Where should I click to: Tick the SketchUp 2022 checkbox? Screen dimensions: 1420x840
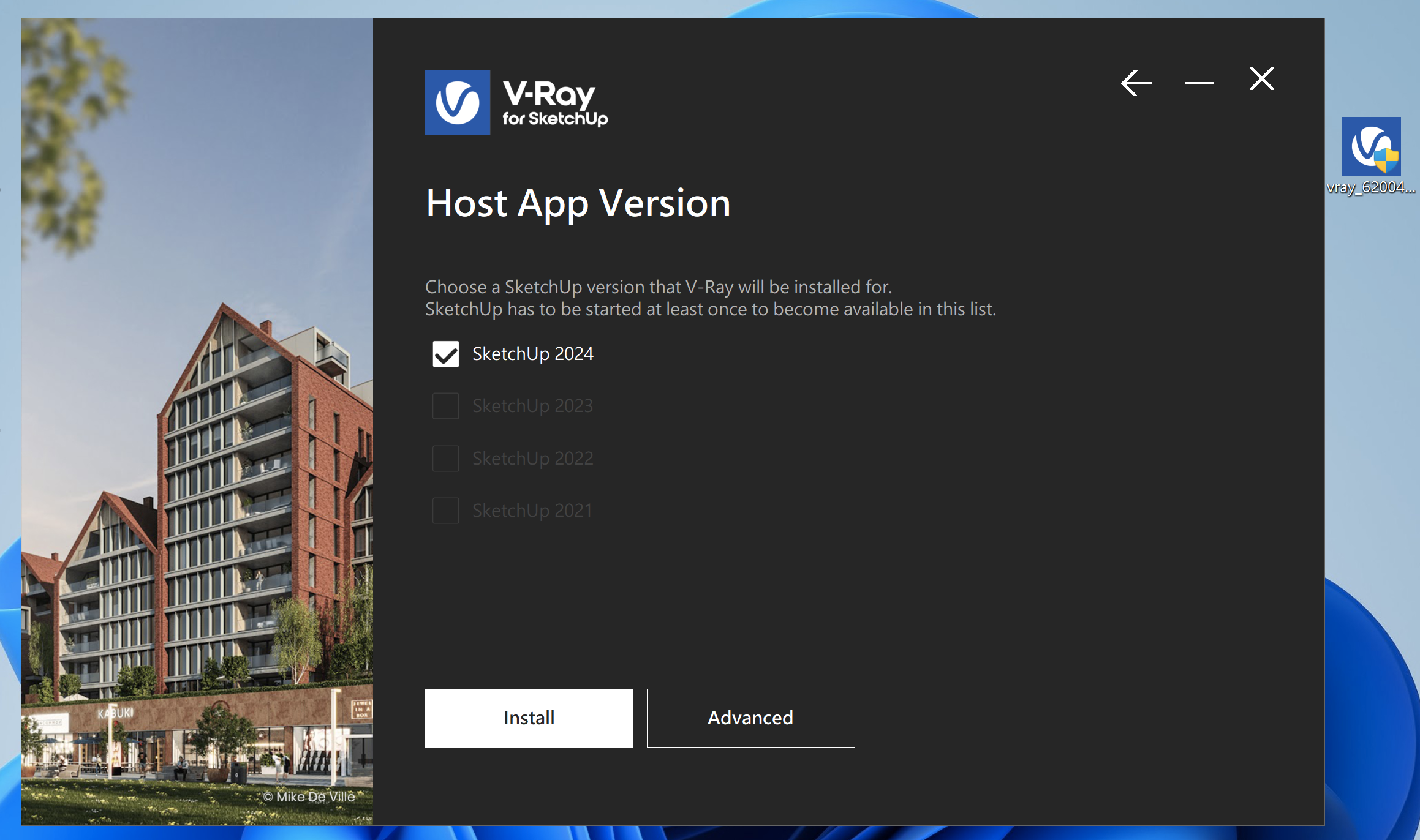(x=446, y=459)
